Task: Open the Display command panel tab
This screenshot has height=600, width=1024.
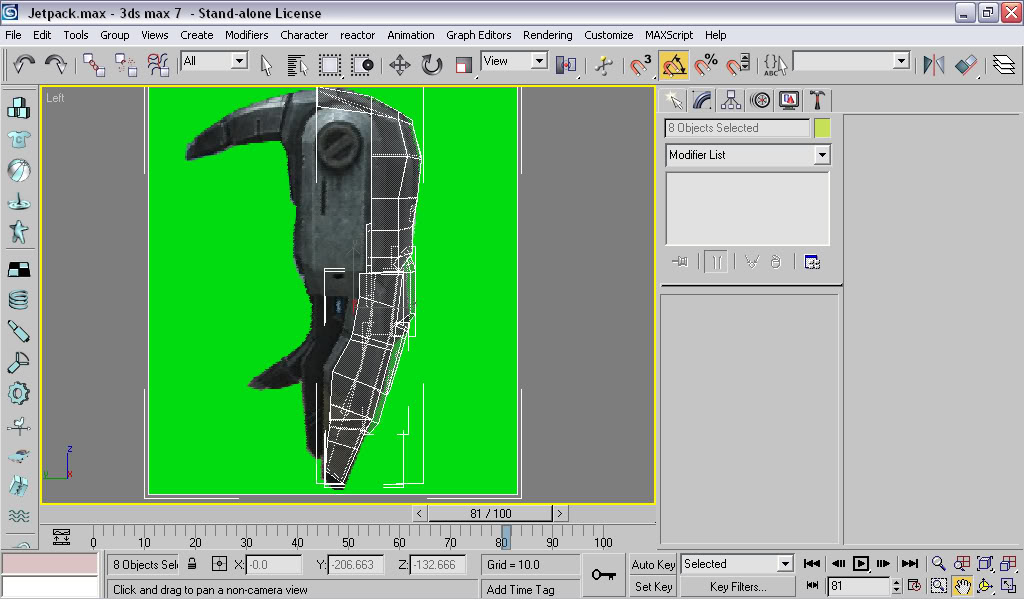Action: (x=789, y=100)
